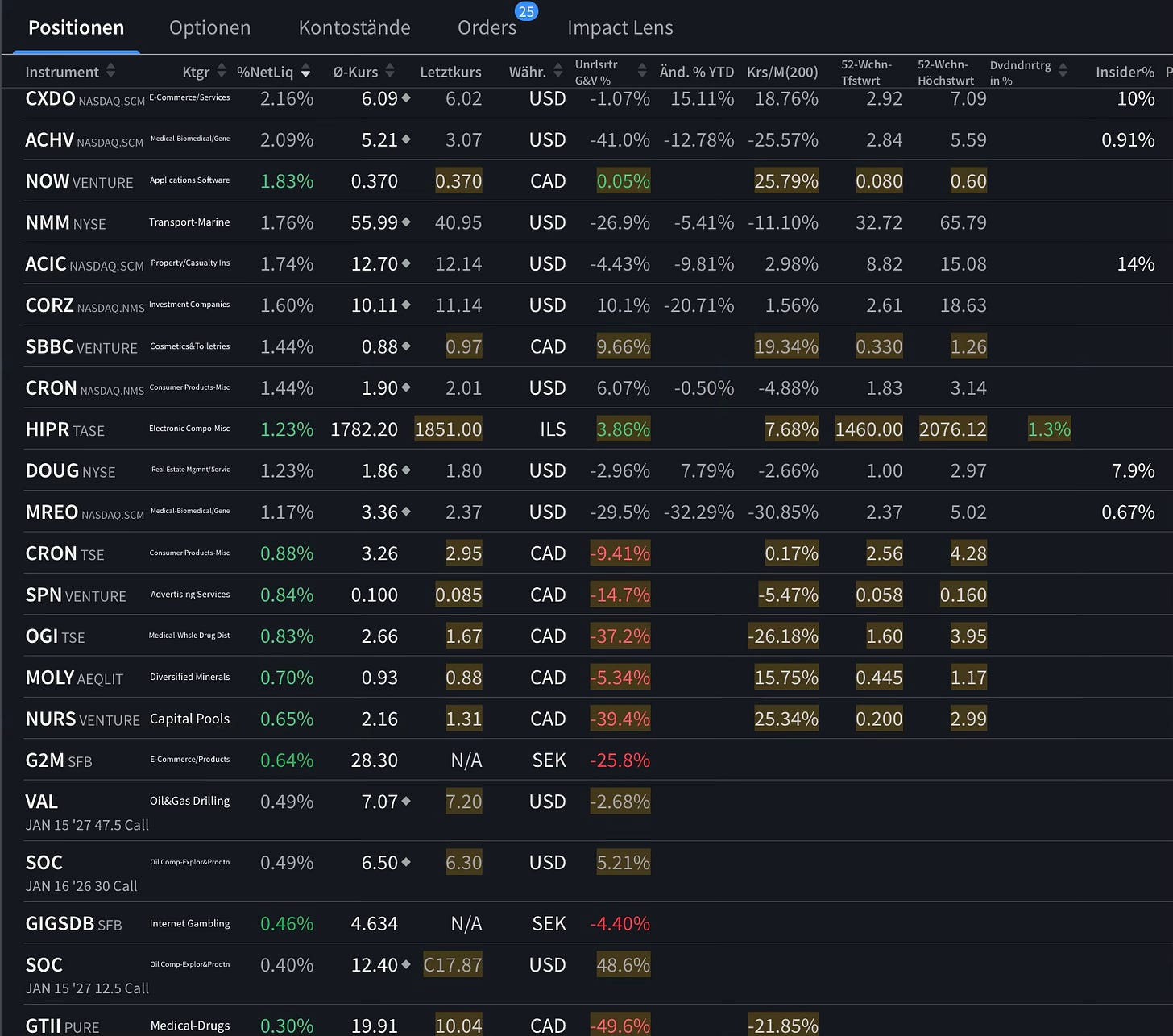
Task: Open the Impact Lens tab
Action: 620,27
